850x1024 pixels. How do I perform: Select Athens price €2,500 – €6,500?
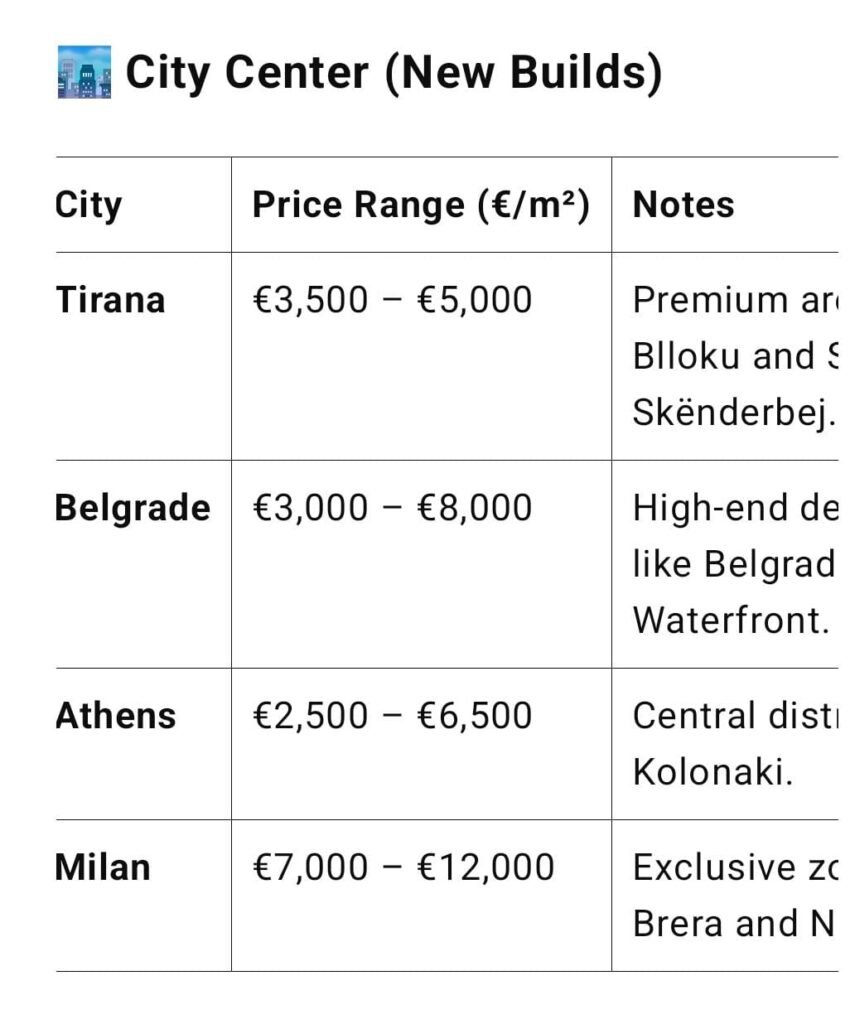392,716
